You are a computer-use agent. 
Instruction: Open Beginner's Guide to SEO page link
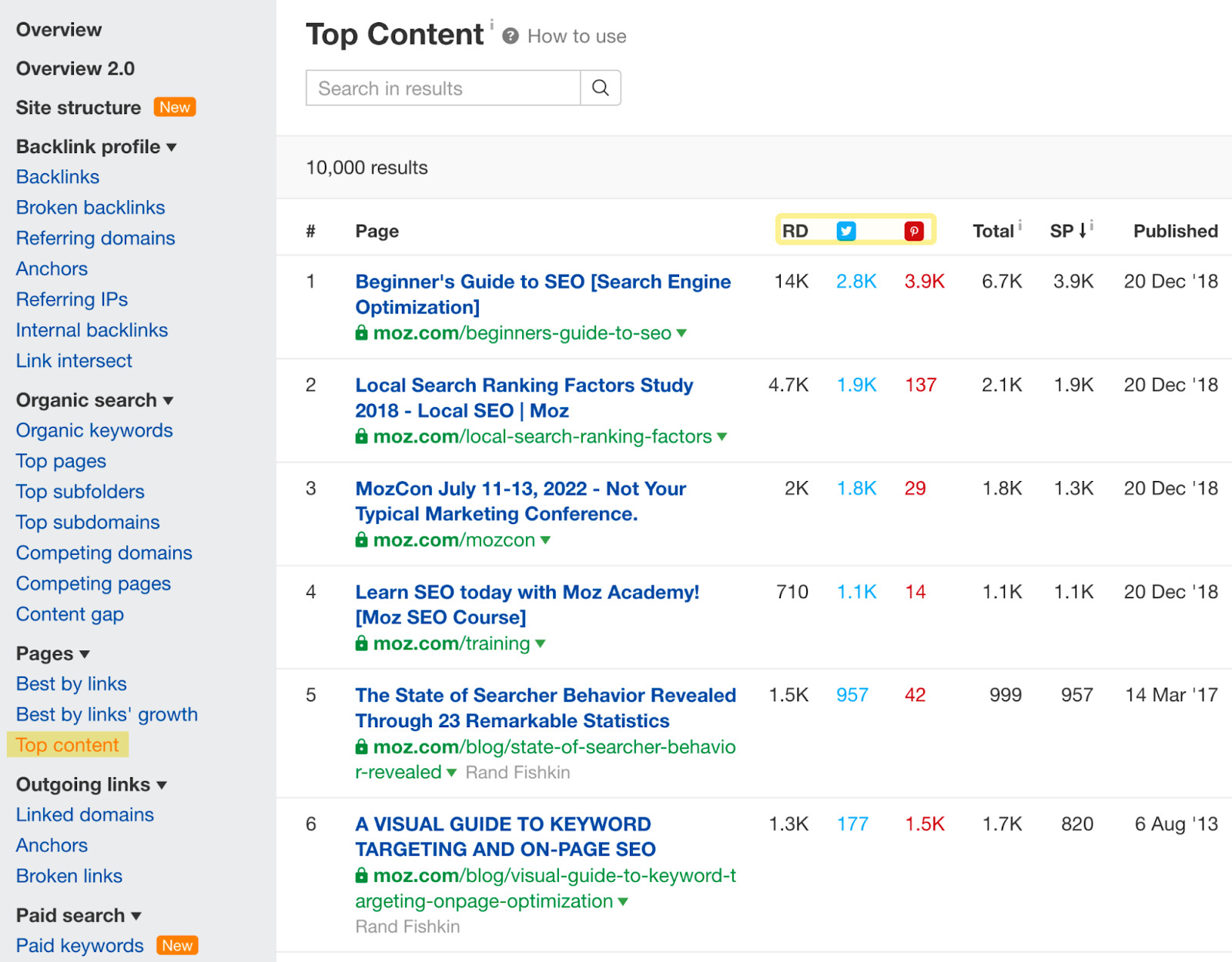tap(543, 294)
